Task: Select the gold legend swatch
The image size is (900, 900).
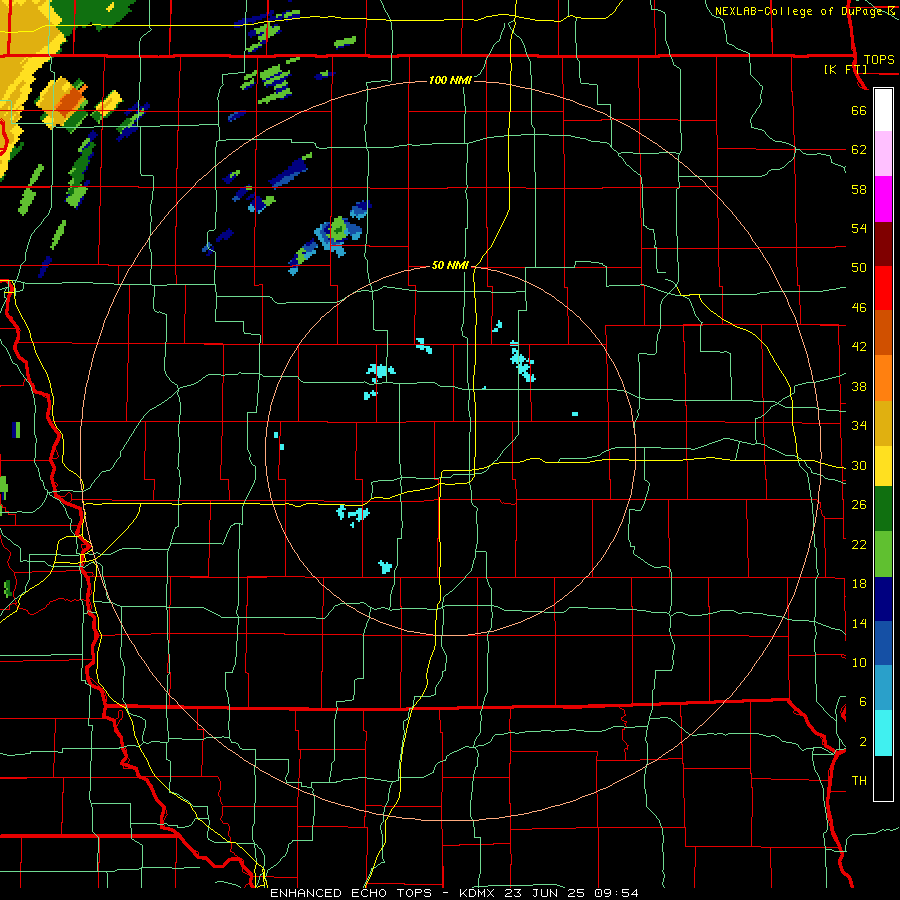Action: [883, 423]
